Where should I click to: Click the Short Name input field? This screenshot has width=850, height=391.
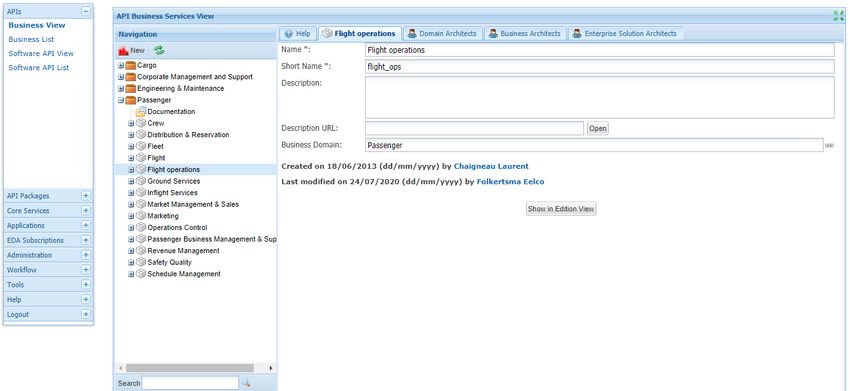(x=600, y=67)
